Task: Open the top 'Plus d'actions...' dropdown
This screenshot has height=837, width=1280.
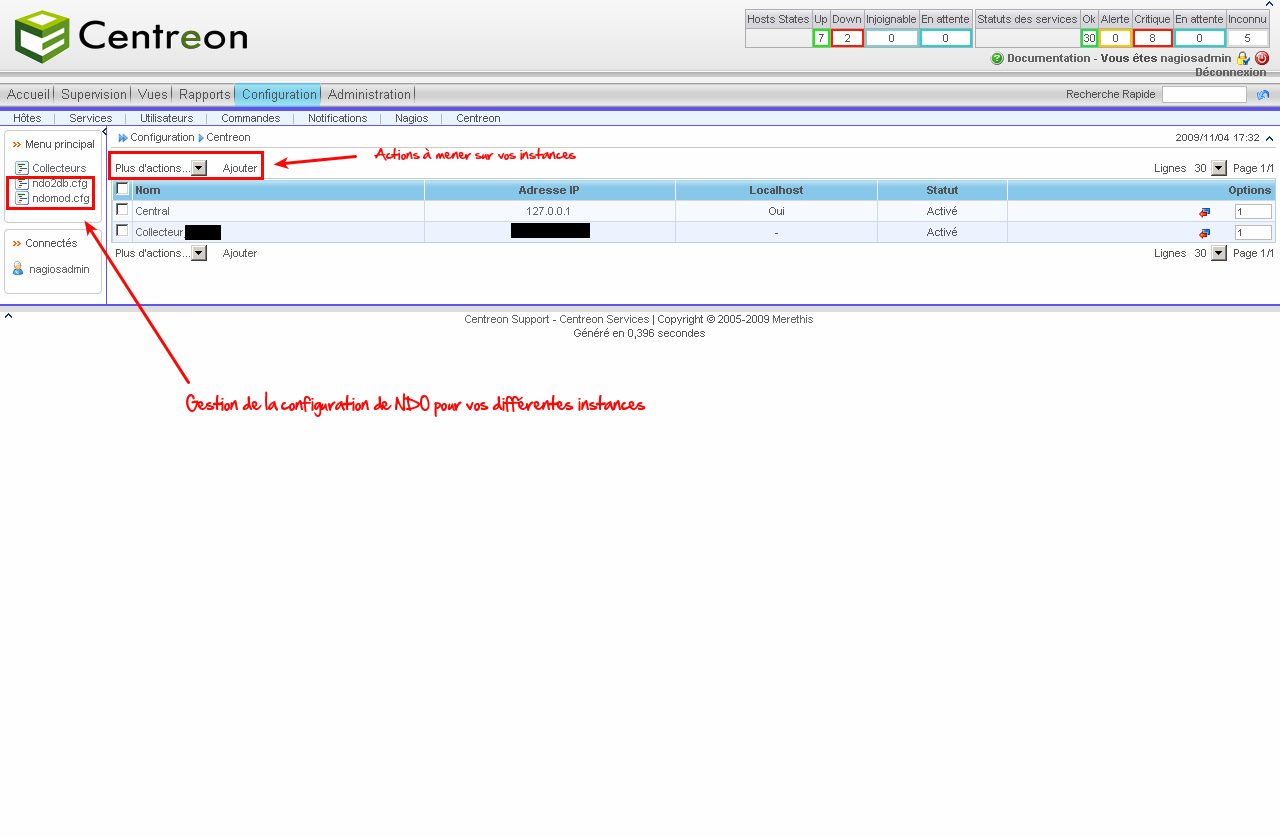Action: (x=199, y=168)
